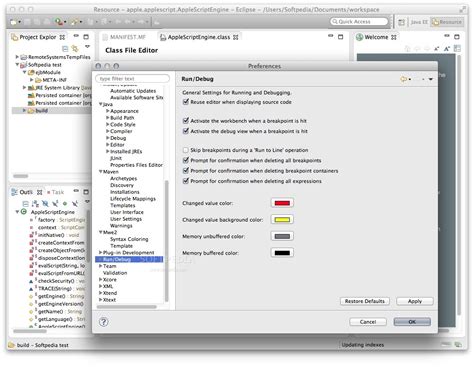Confirm Preferences with OK
Viewport: 474px width, 369px height.
pyautogui.click(x=412, y=322)
